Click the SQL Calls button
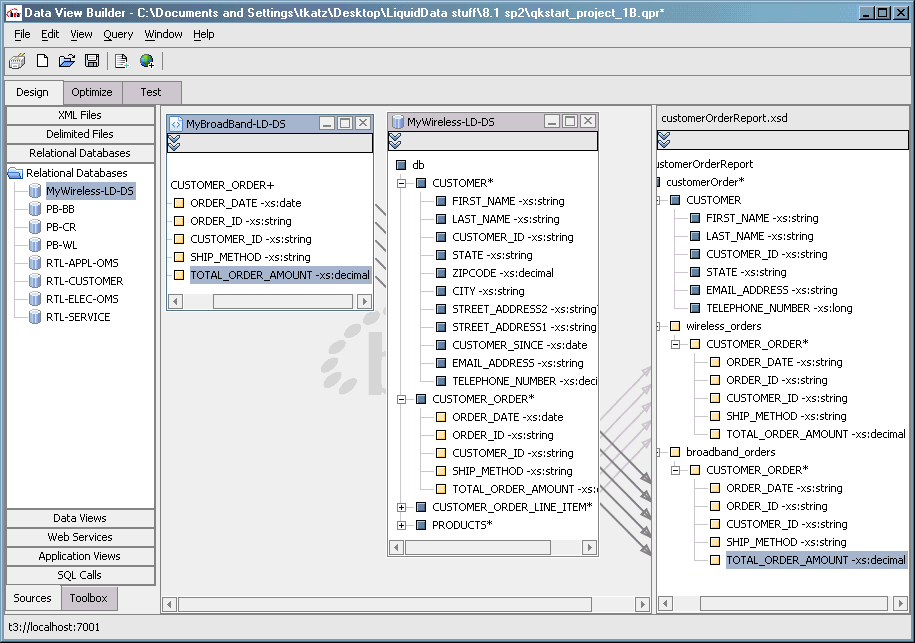The height and width of the screenshot is (643, 915). 80,575
